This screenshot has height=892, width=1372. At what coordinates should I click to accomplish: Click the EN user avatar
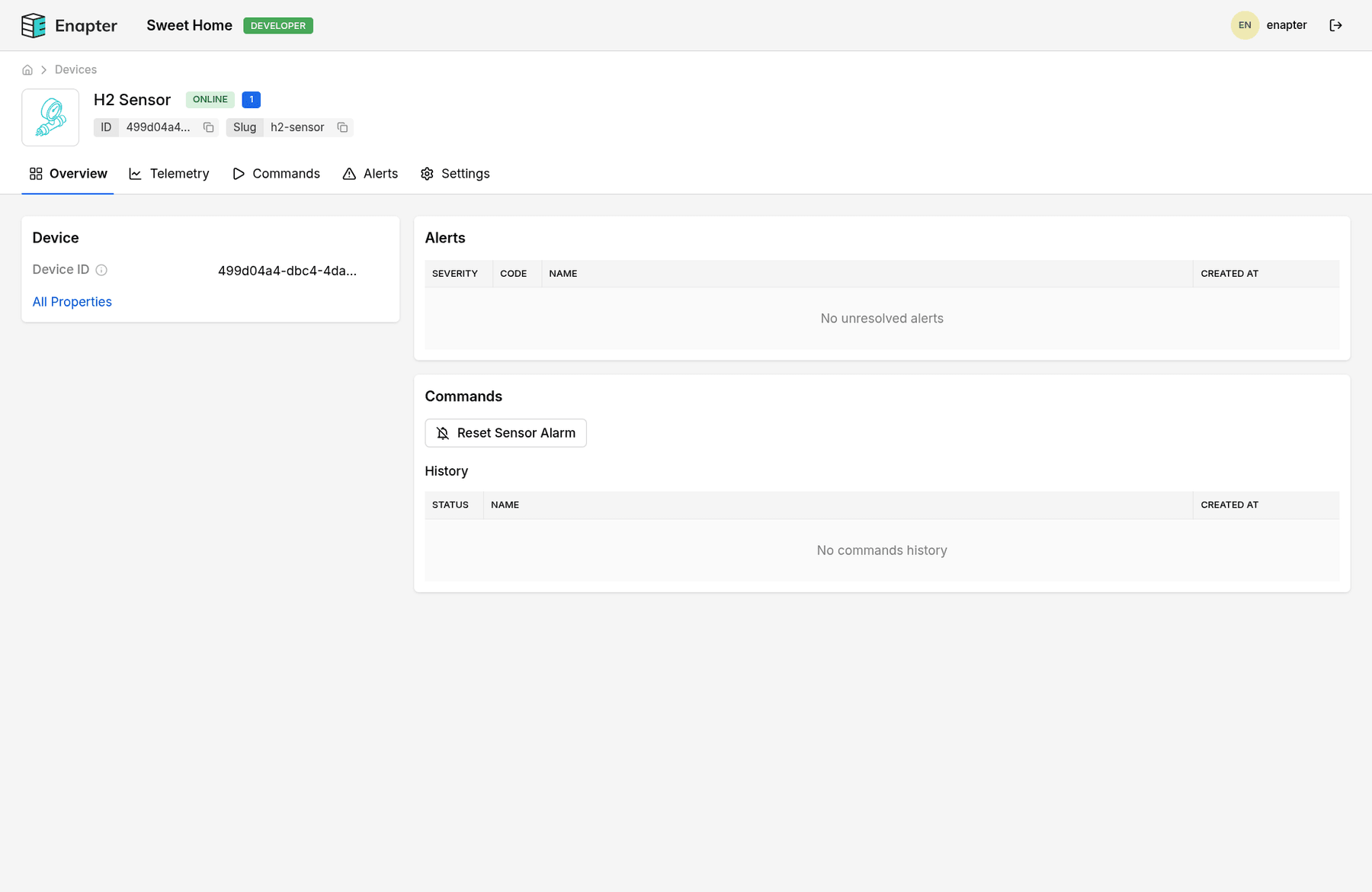point(1245,24)
